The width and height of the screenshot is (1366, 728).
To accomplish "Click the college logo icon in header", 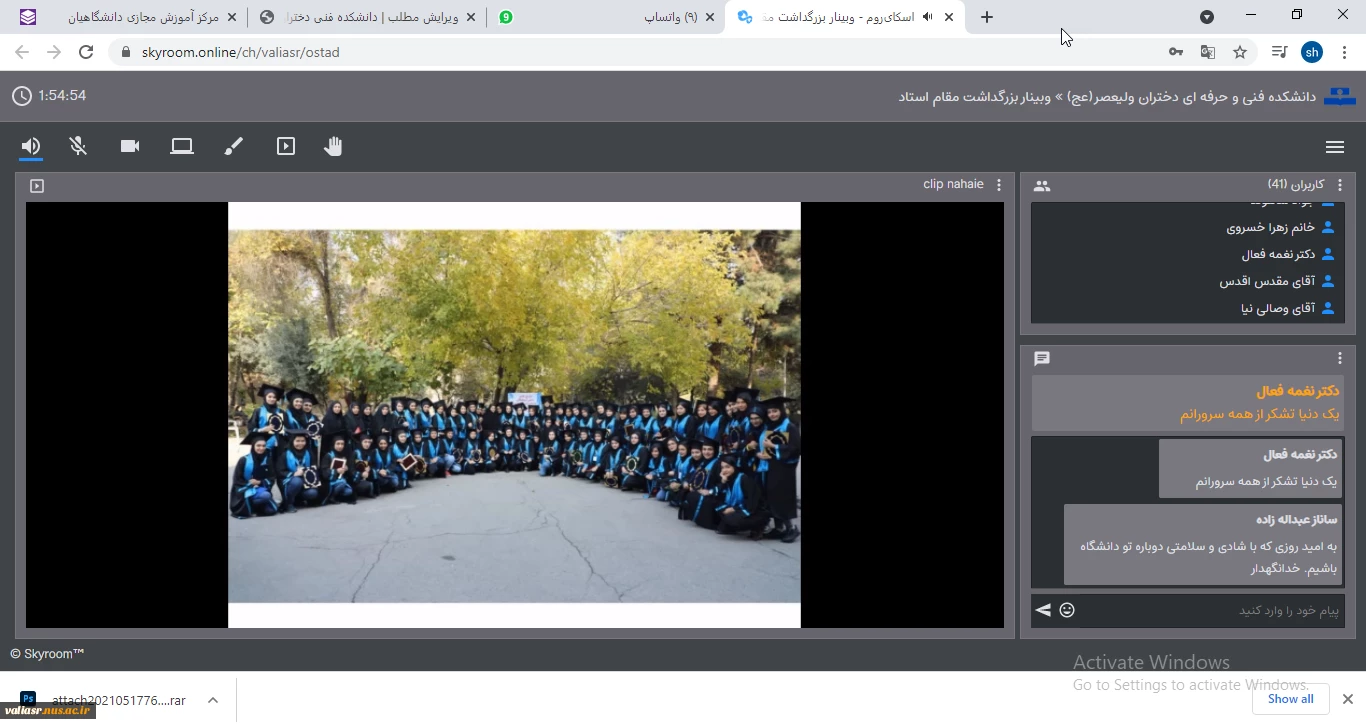I will click(x=1340, y=96).
